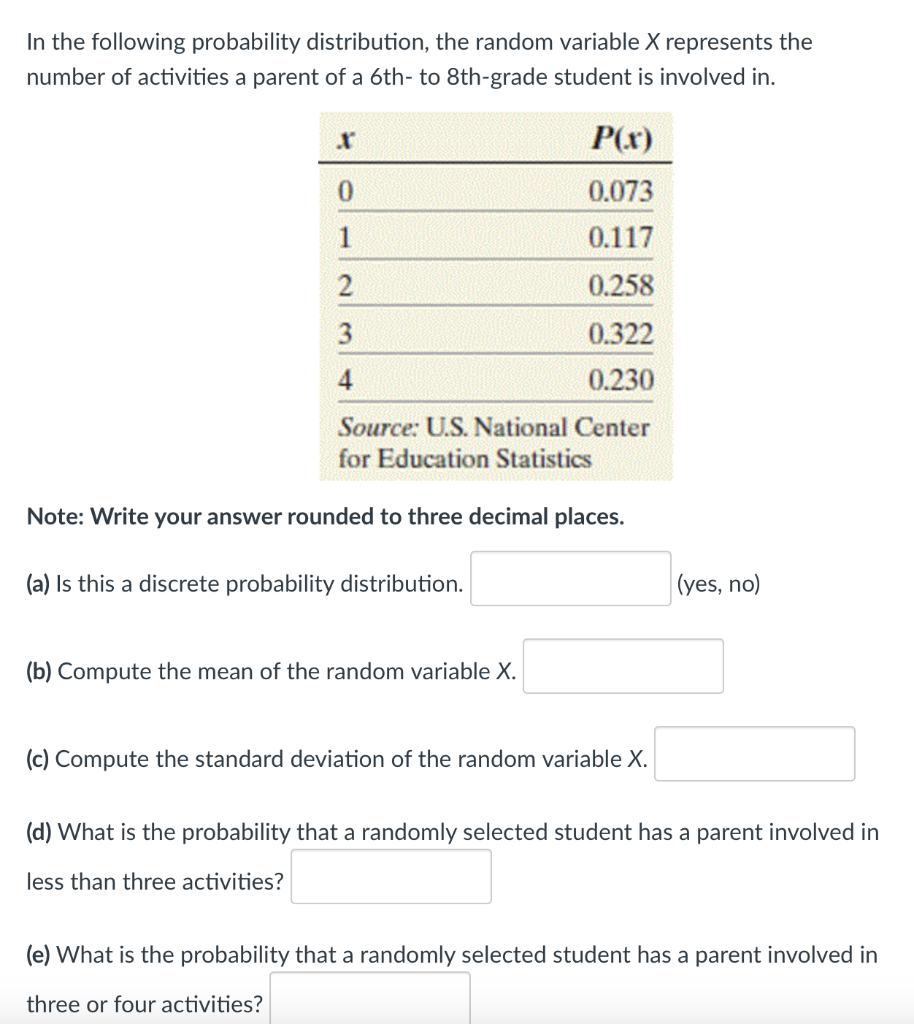Click the answer box for the mean
Viewport: 914px width, 1024px height.
pos(622,666)
